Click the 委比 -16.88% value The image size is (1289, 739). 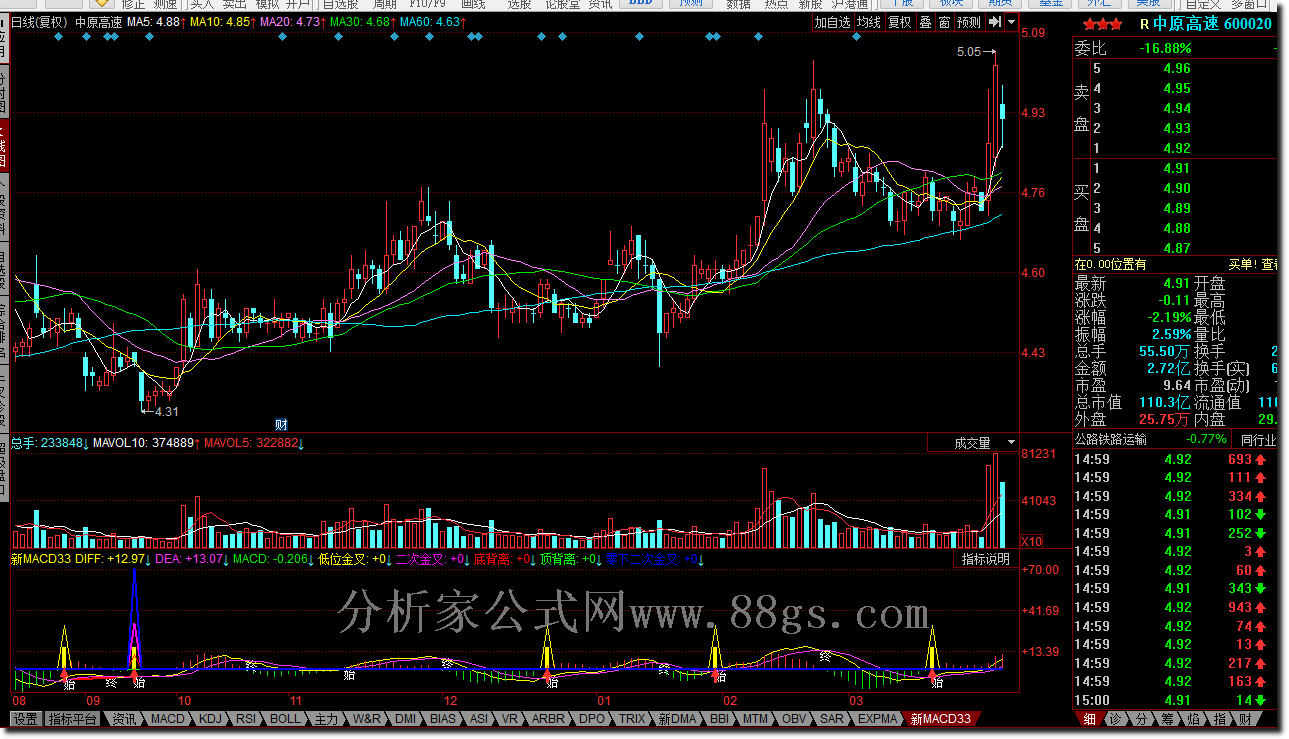(1166, 48)
